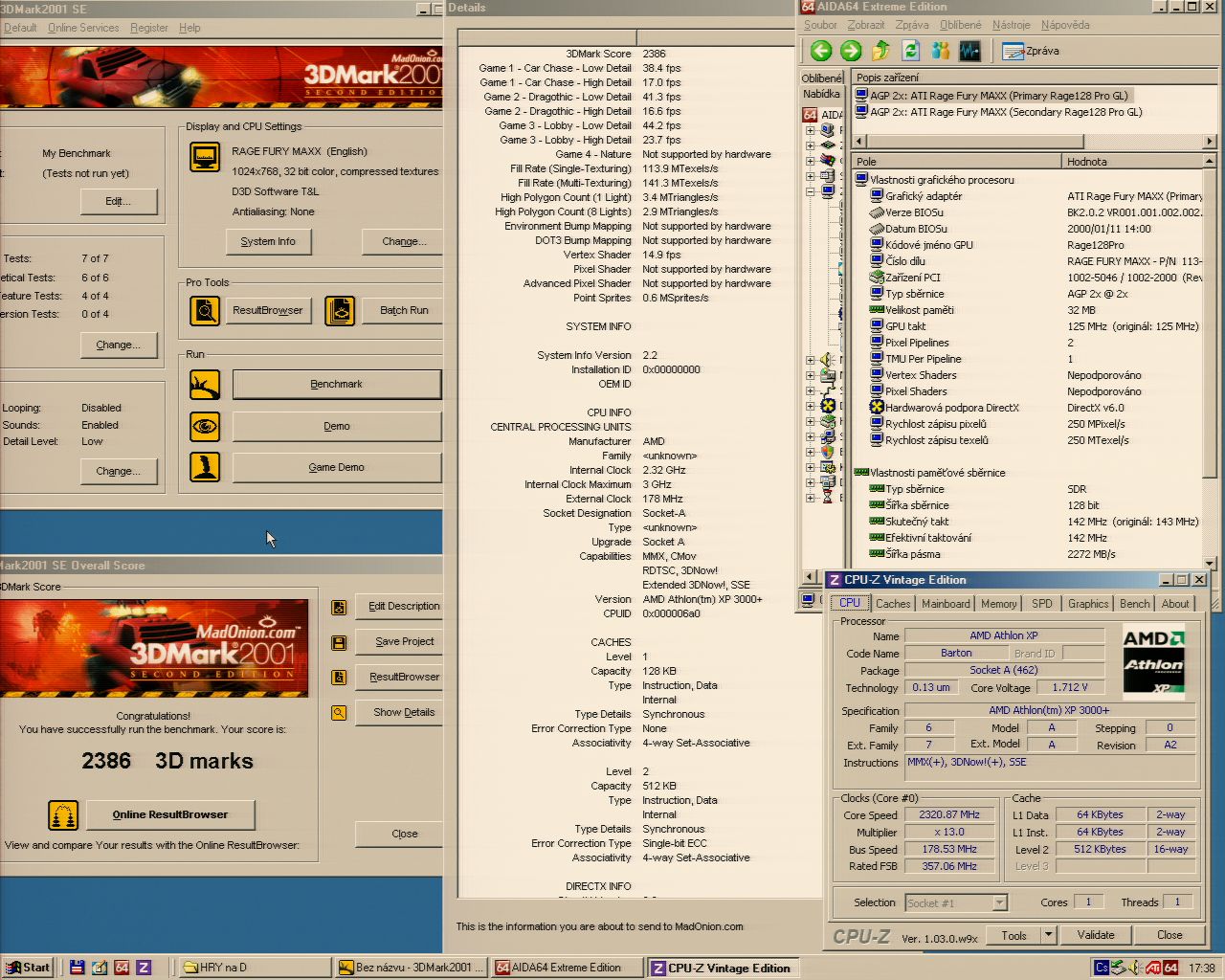Click AIDA64 parent folder up icon
The width and height of the screenshot is (1225, 980).
[x=880, y=51]
